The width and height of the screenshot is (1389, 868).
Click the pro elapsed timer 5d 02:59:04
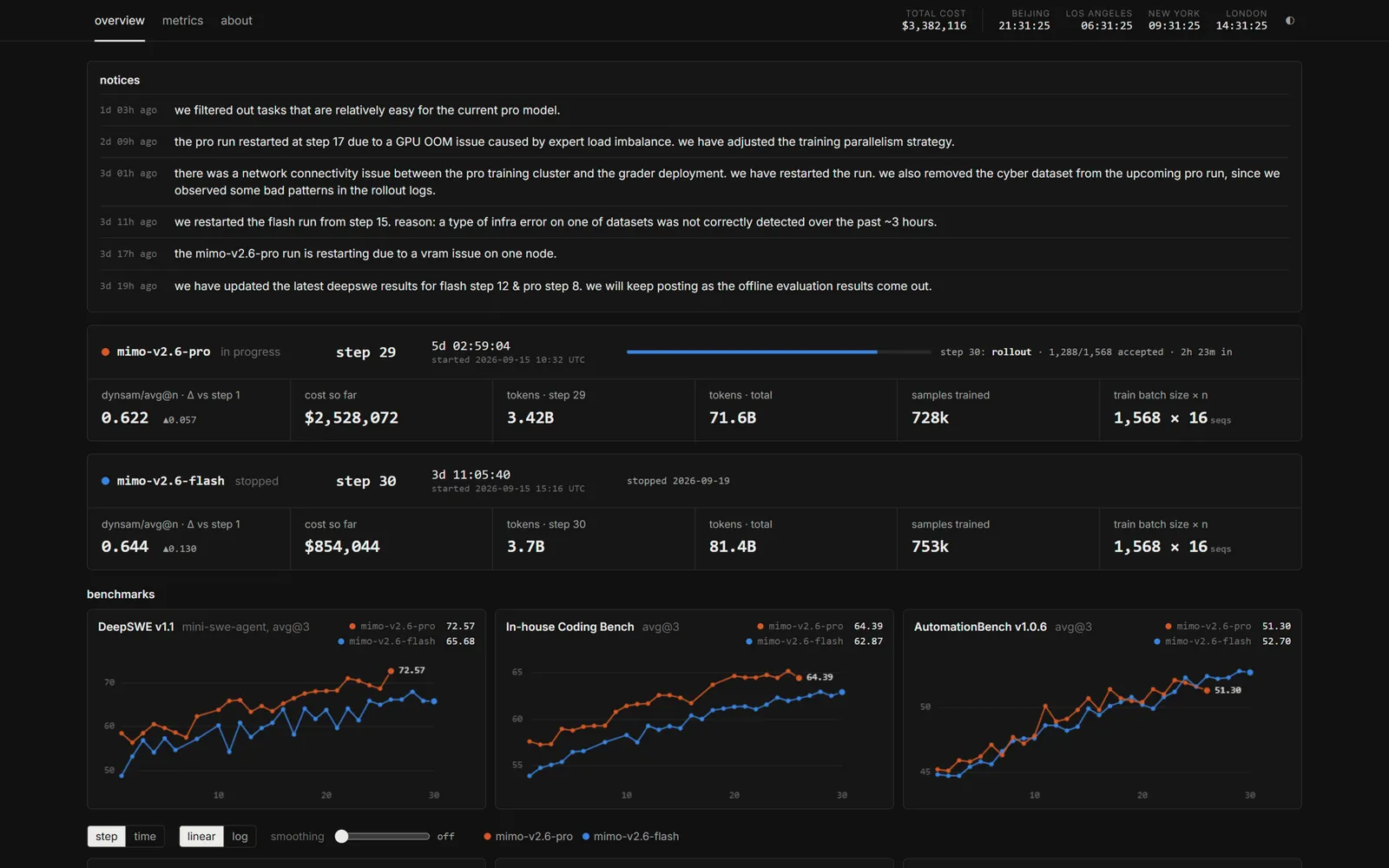click(471, 345)
